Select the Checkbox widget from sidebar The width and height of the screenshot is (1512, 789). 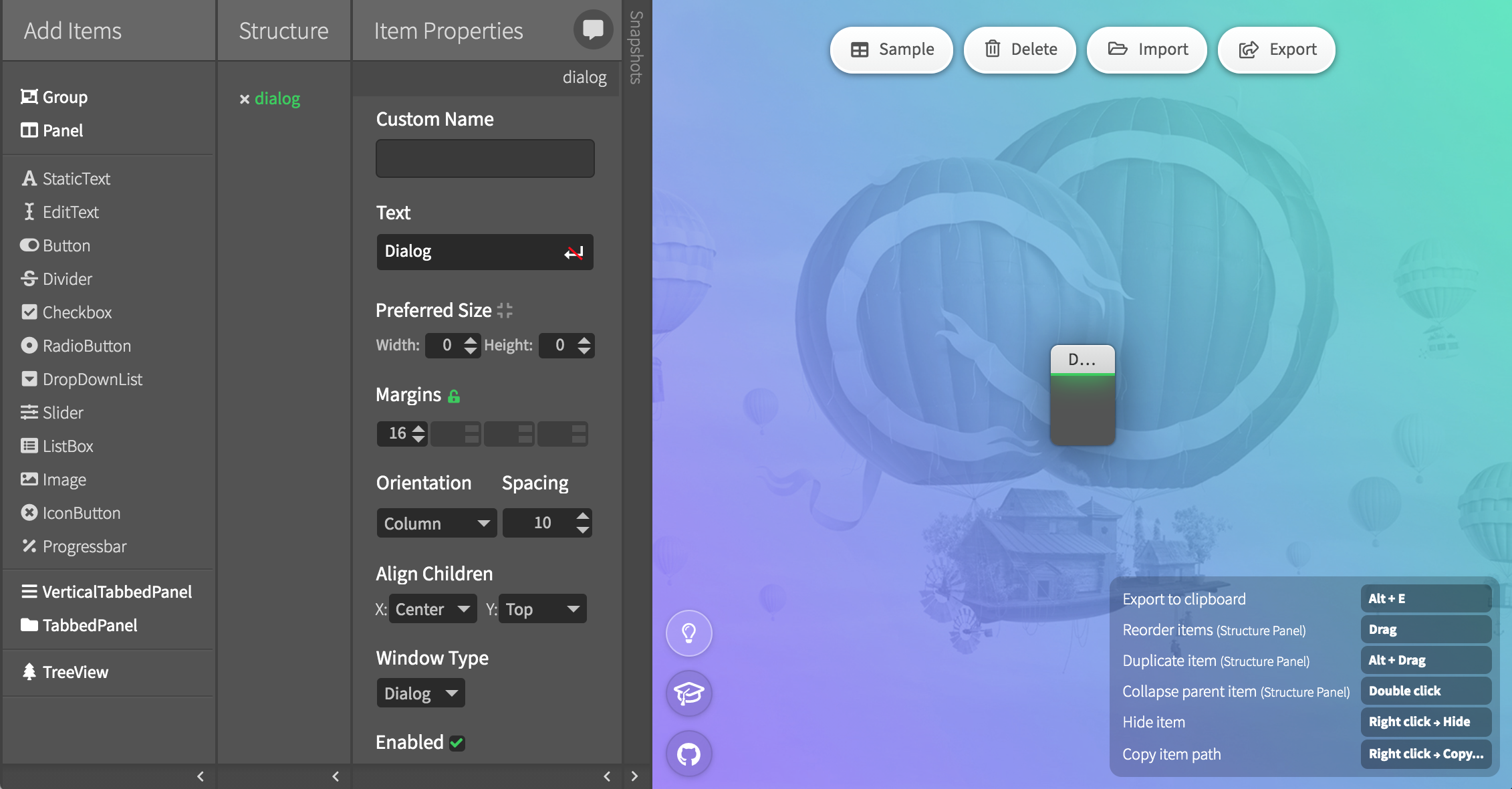click(76, 311)
